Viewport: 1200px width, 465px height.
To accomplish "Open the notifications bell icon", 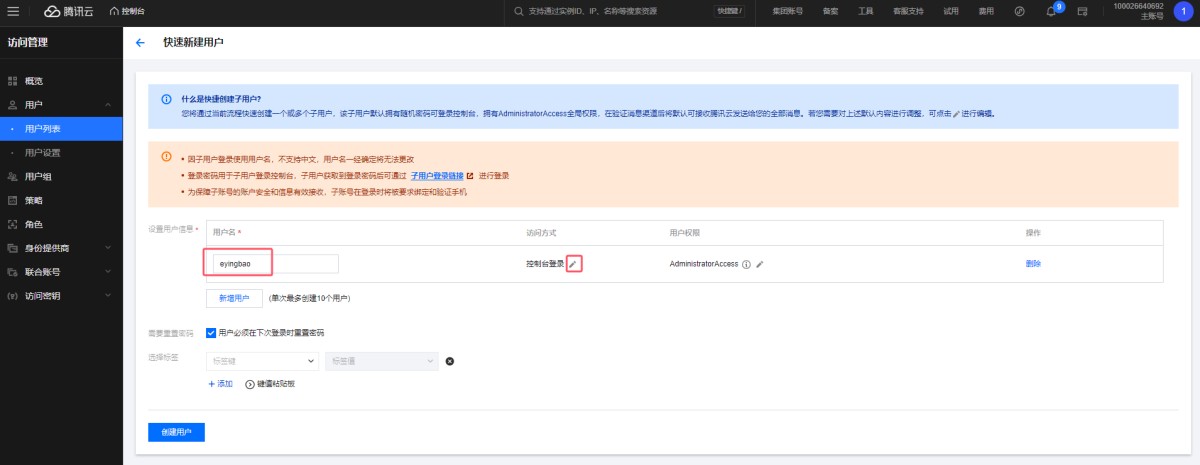I will [1050, 11].
